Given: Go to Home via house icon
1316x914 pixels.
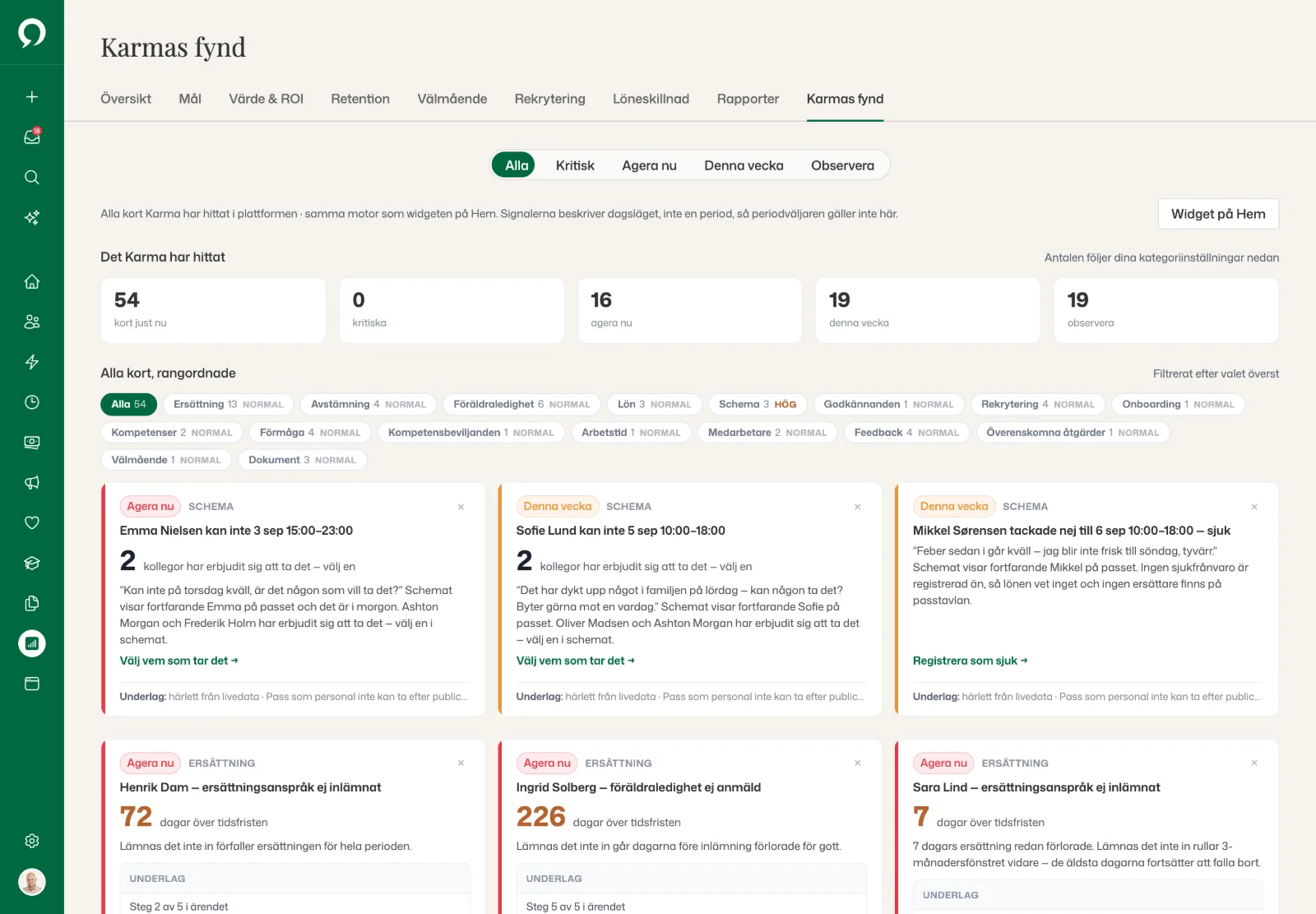Looking at the screenshot, I should pos(31,281).
